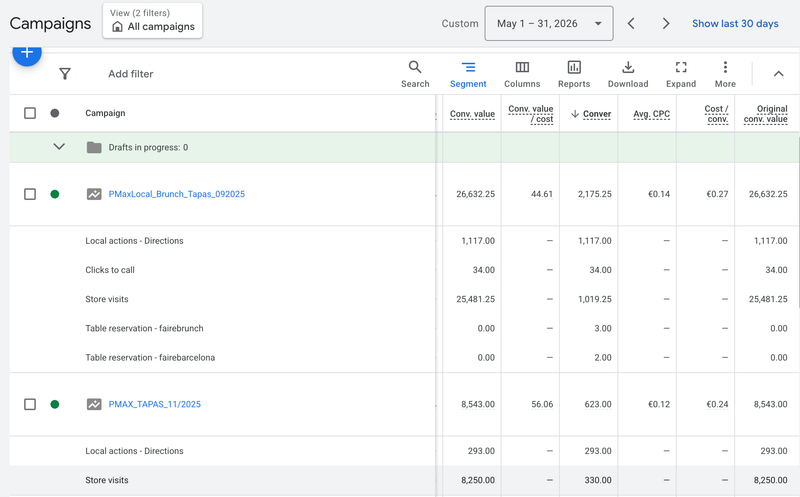Click the Custom date range label
800x497 pixels.
460,23
